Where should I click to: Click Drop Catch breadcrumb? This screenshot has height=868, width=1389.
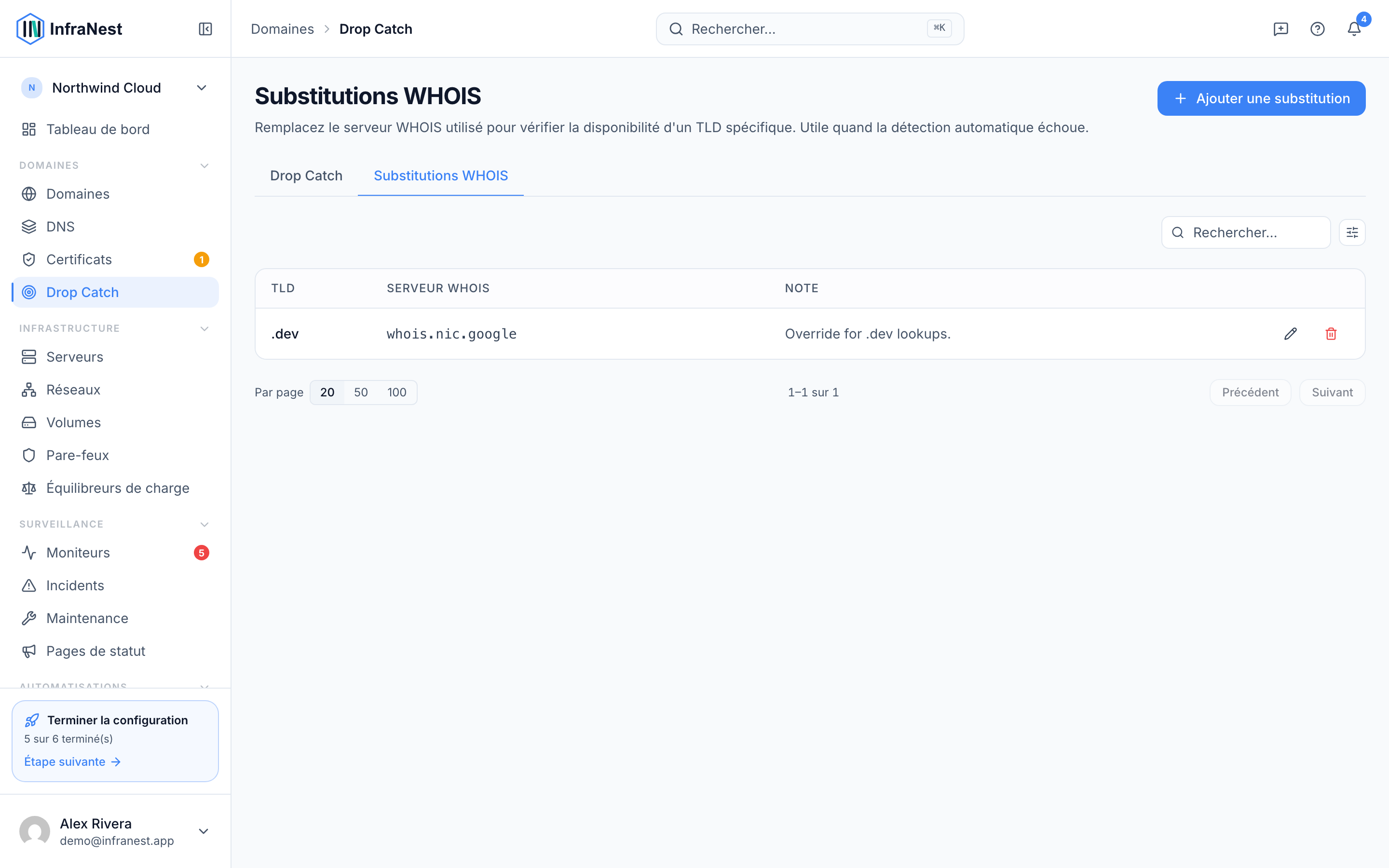point(376,29)
